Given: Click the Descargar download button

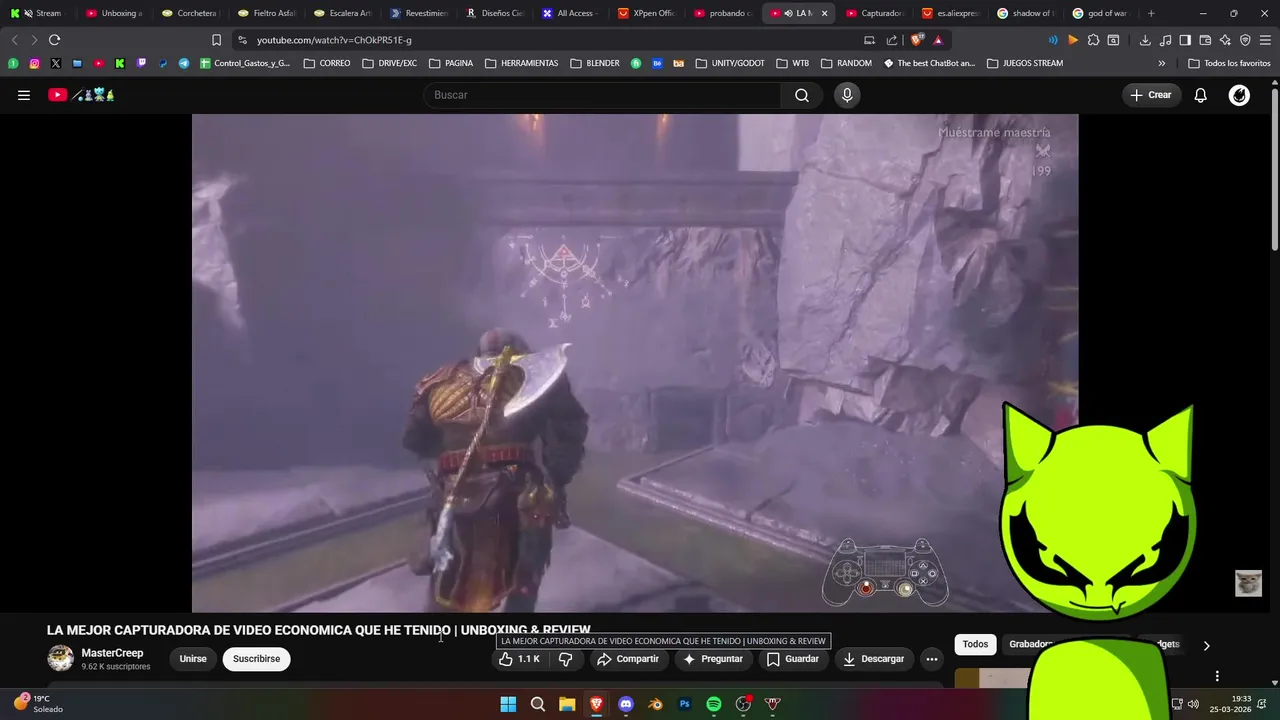Looking at the screenshot, I should click(x=874, y=659).
